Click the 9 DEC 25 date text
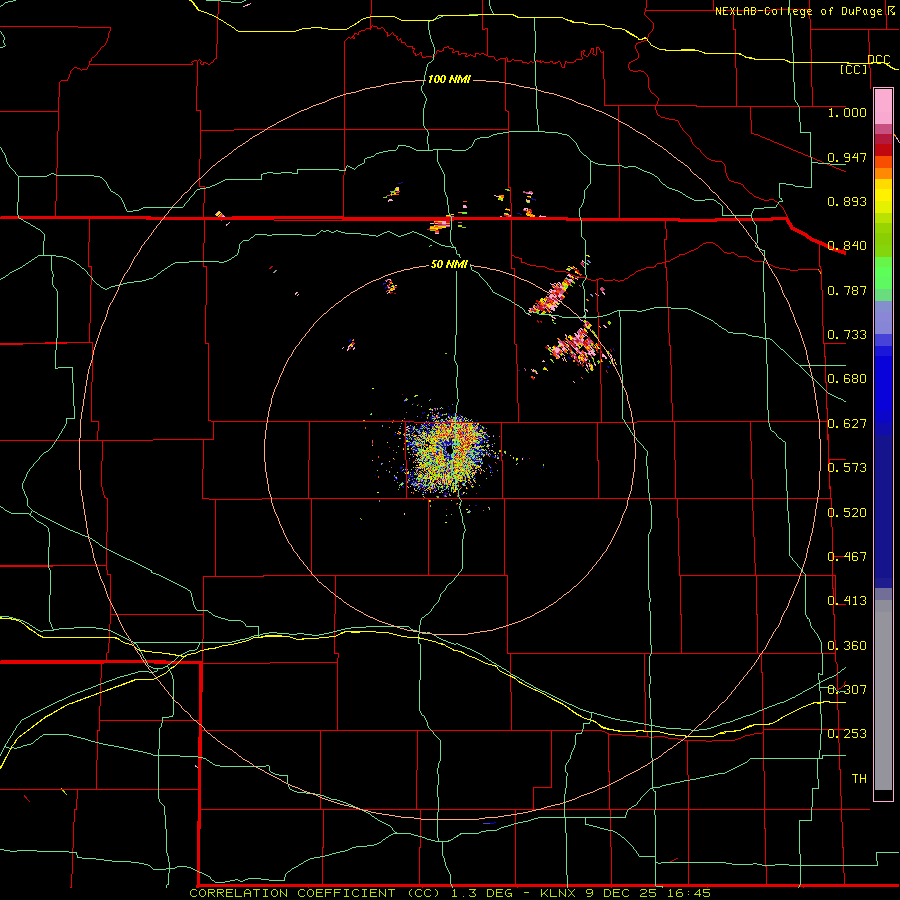 click(x=622, y=893)
